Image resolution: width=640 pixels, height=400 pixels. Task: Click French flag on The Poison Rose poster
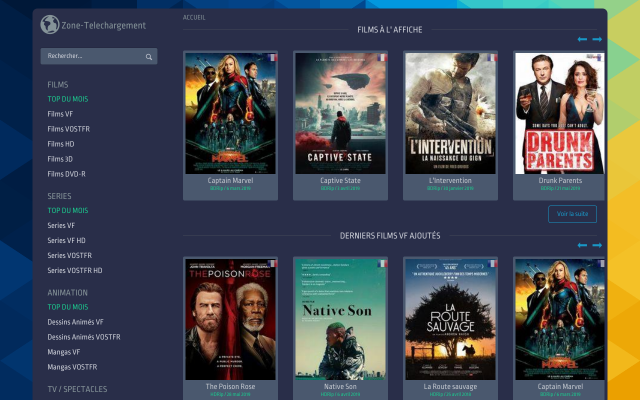pyautogui.click(x=272, y=264)
